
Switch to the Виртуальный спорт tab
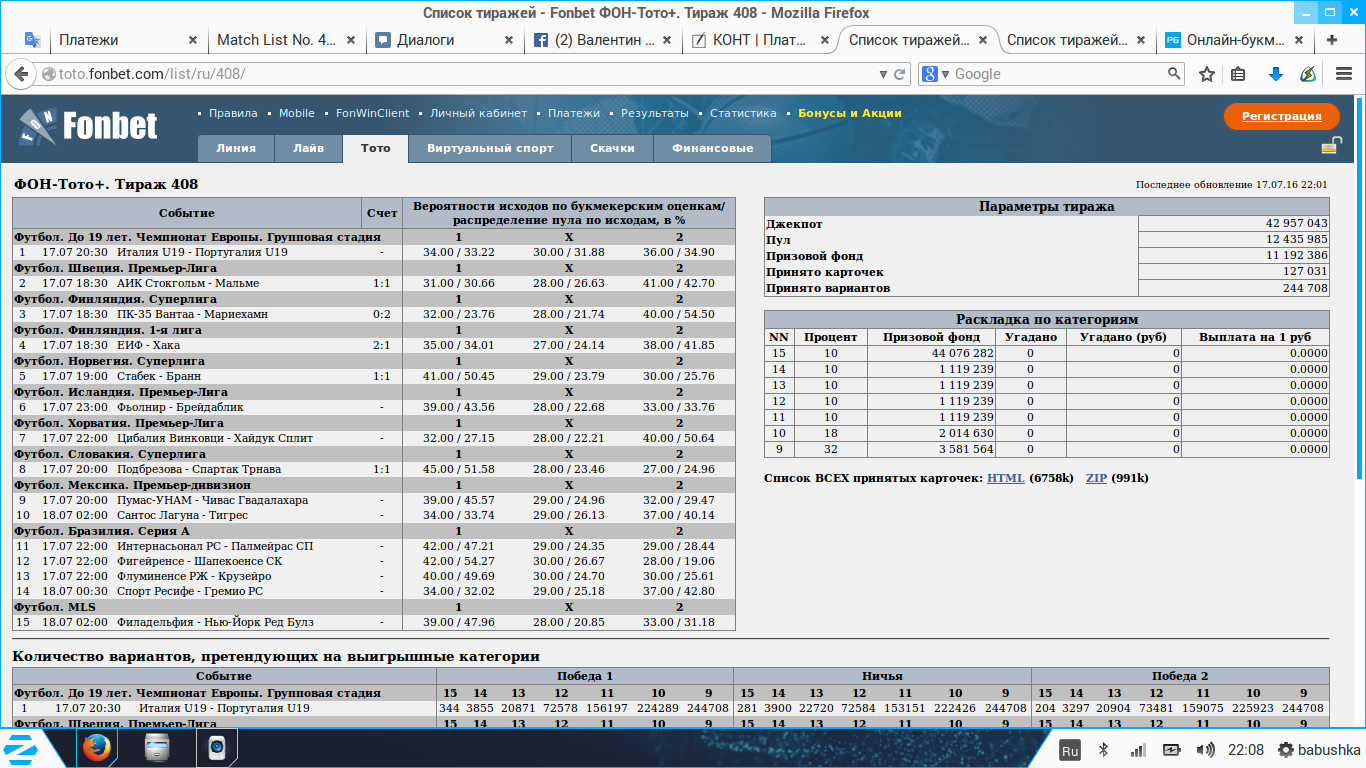490,148
